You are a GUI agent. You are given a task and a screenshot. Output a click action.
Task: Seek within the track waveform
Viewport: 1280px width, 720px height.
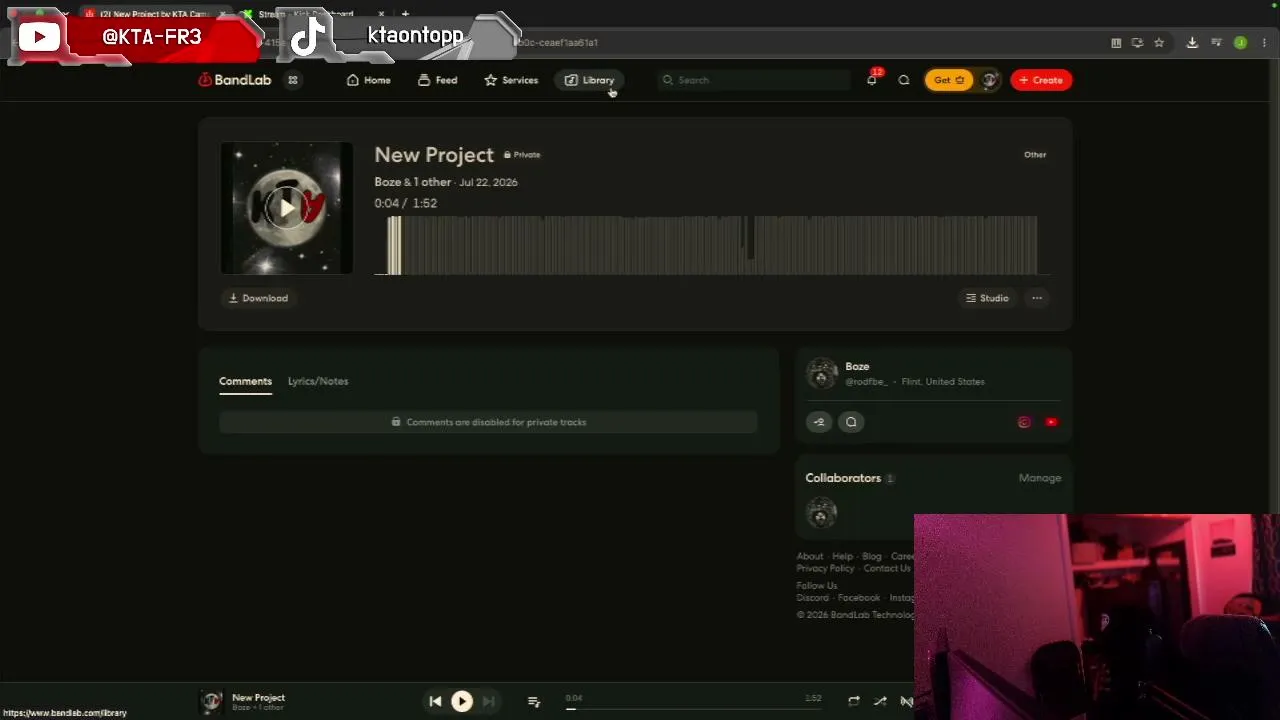point(712,245)
